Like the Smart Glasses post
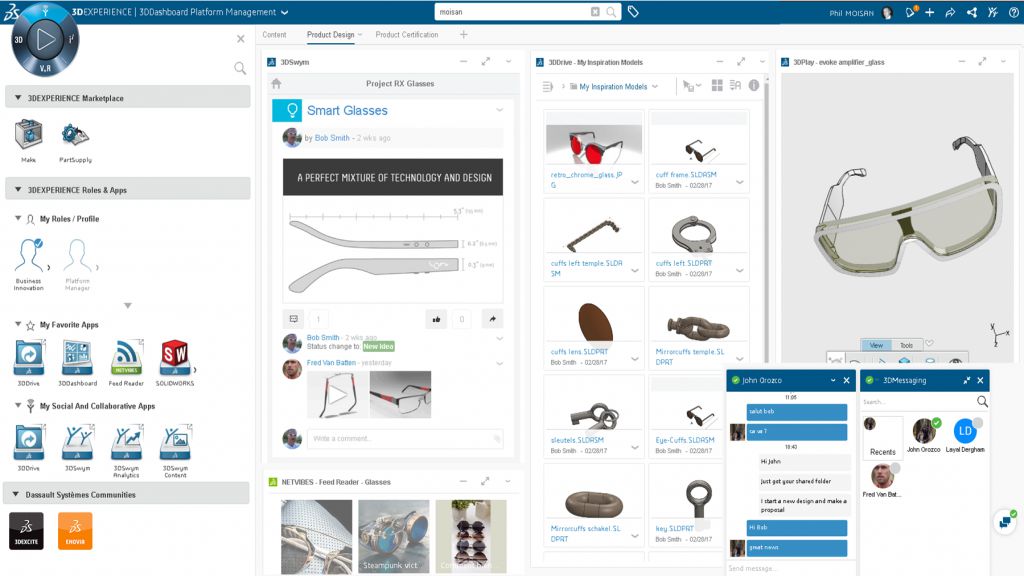Viewport: 1024px width, 576px height. click(437, 319)
